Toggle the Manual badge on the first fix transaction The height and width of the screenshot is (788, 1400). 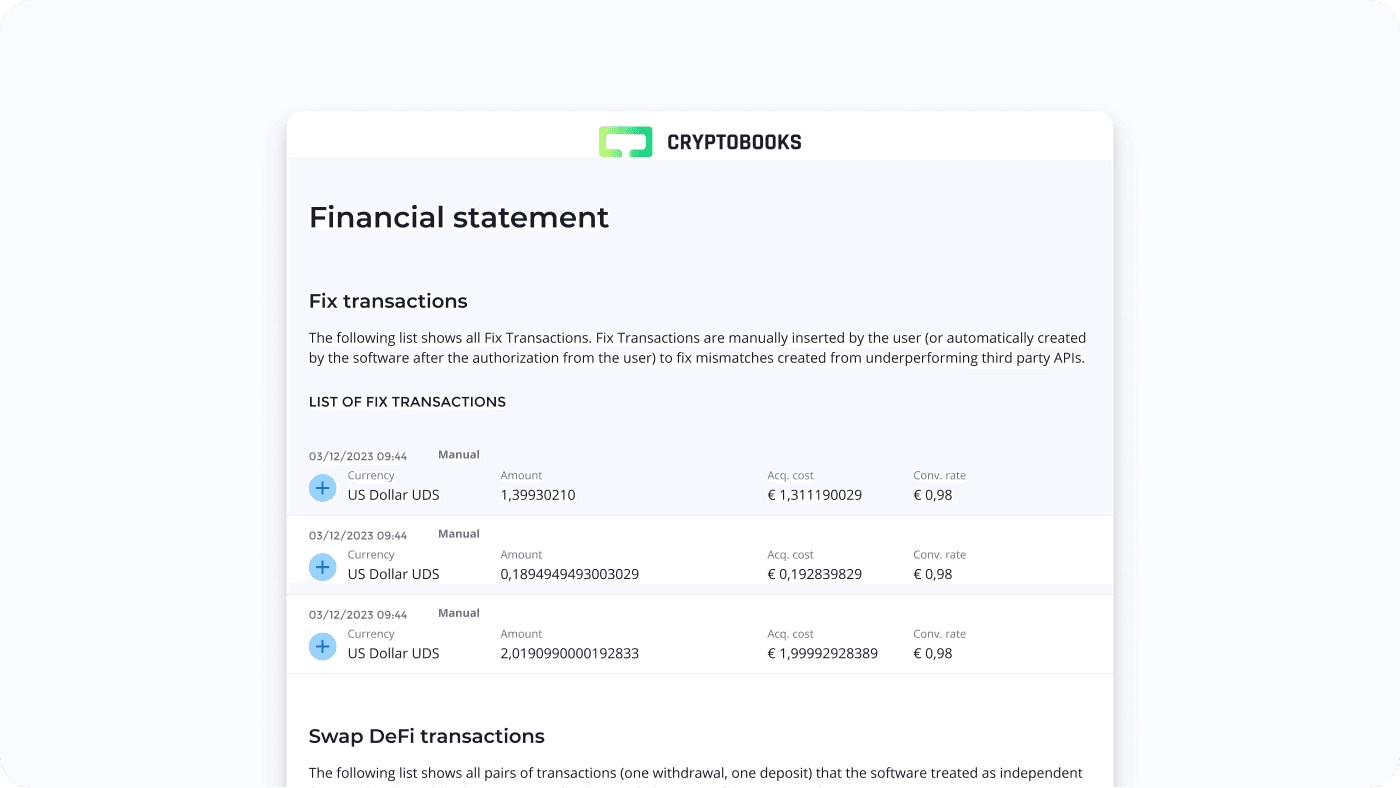tap(458, 453)
